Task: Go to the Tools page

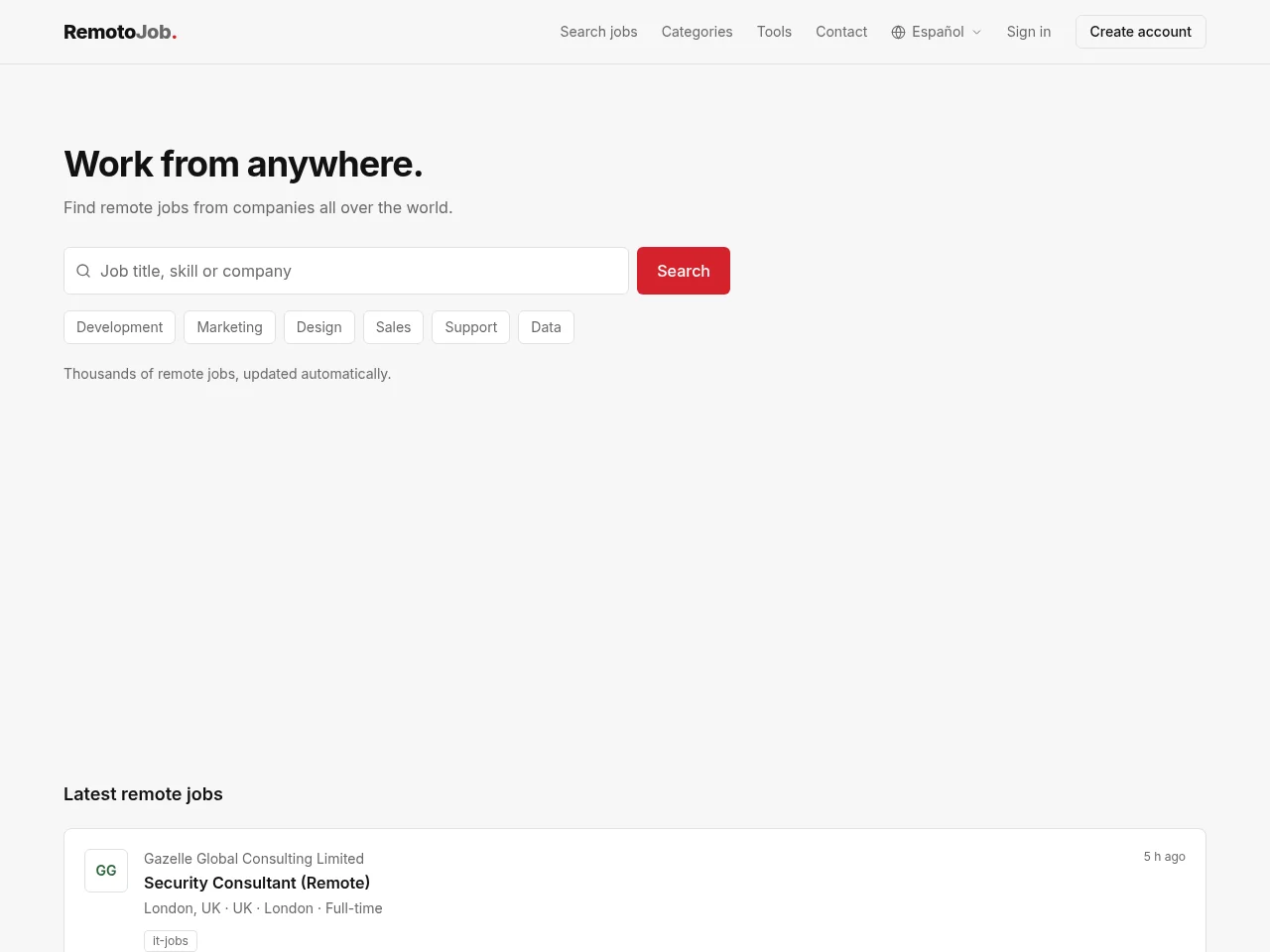Action: [x=774, y=32]
